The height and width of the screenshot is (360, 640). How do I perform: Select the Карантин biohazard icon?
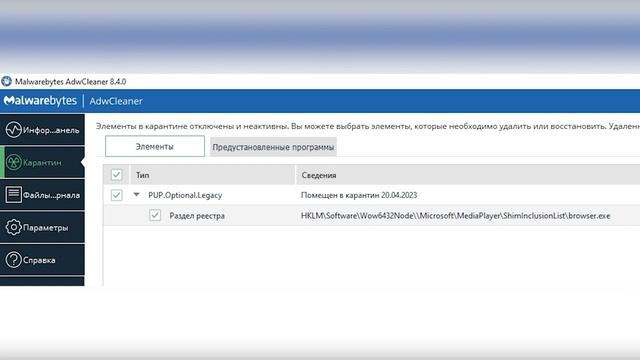13,162
